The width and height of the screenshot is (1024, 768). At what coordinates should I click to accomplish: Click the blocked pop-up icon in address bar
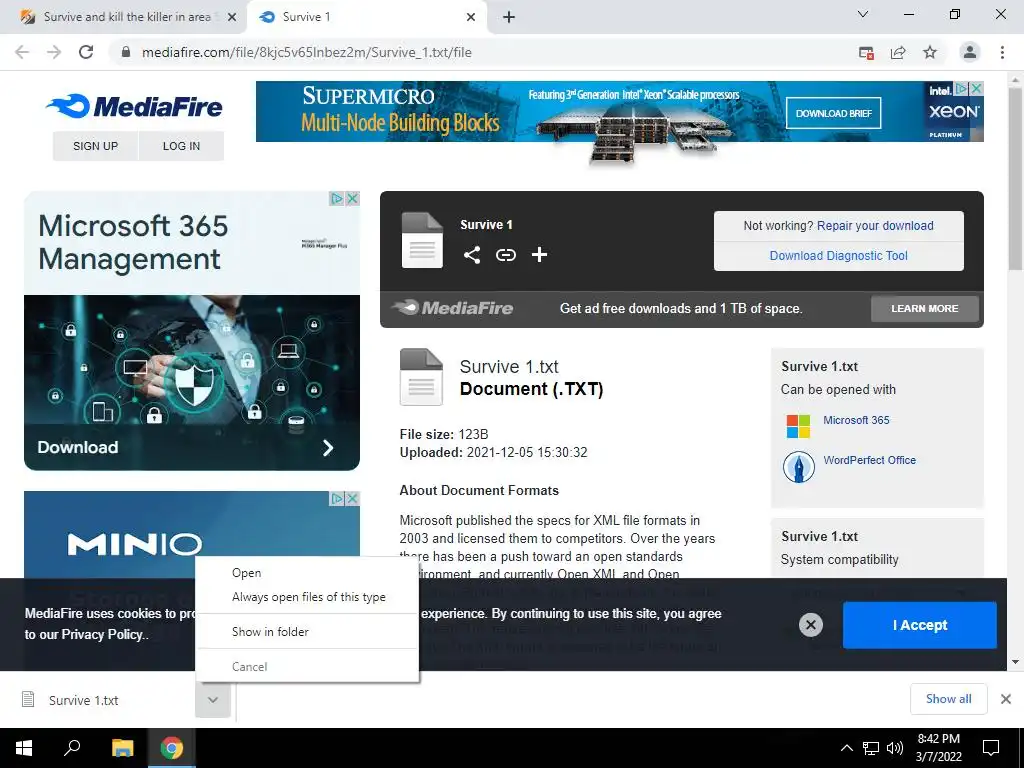[866, 53]
